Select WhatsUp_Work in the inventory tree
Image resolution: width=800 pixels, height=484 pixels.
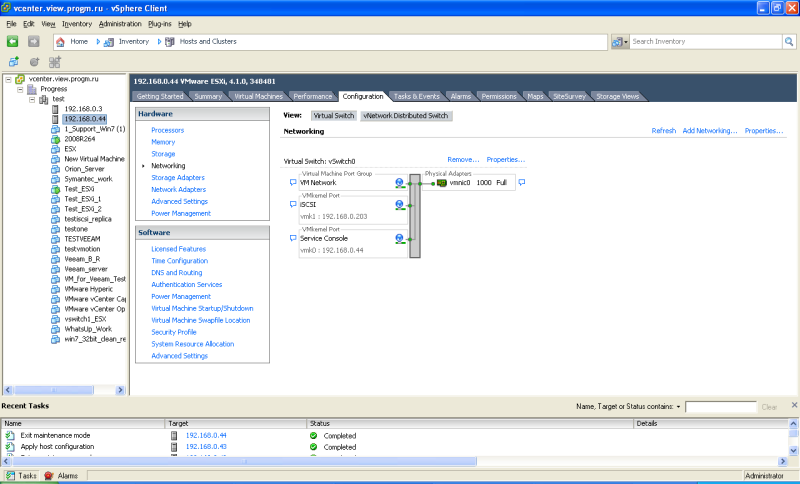coord(88,329)
